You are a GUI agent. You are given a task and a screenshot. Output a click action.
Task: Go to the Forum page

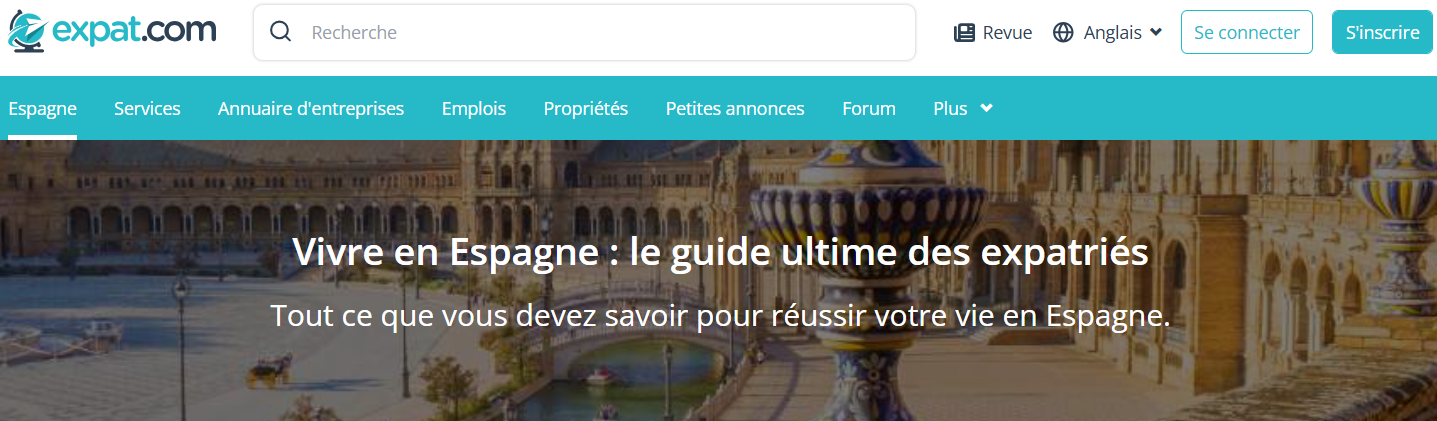click(x=869, y=108)
